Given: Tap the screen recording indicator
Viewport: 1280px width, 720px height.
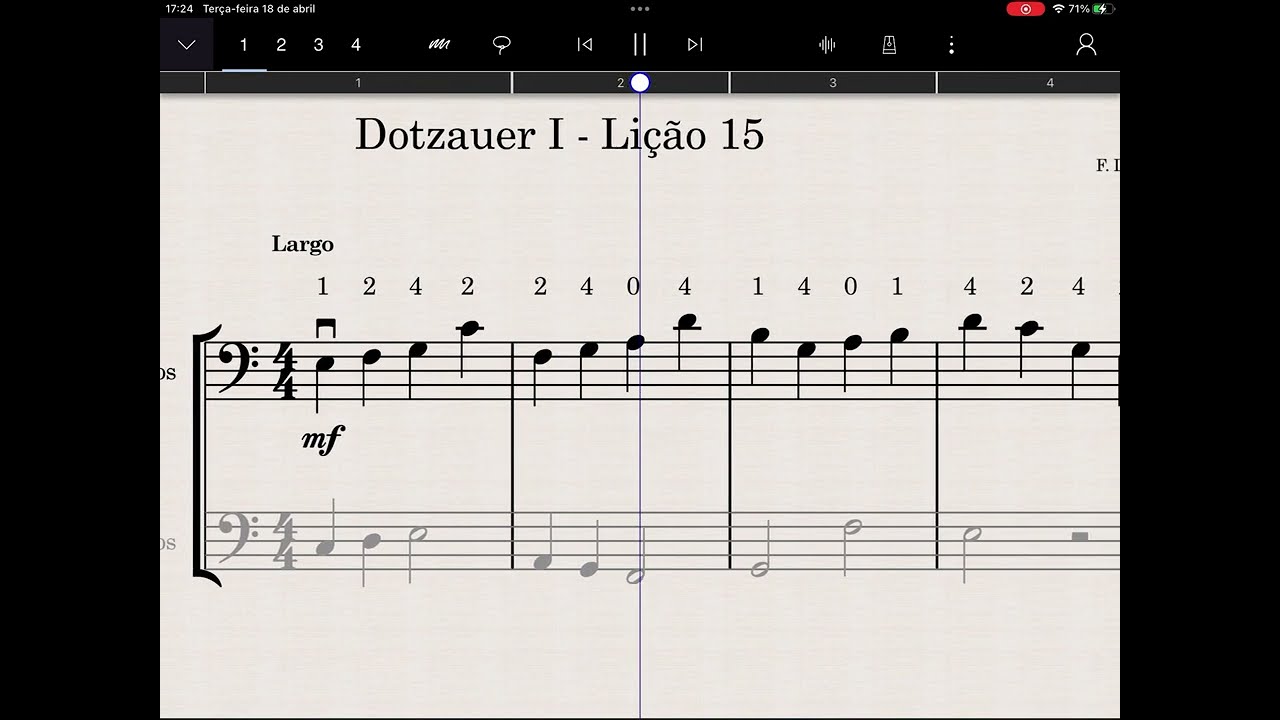Looking at the screenshot, I should click(x=1025, y=9).
